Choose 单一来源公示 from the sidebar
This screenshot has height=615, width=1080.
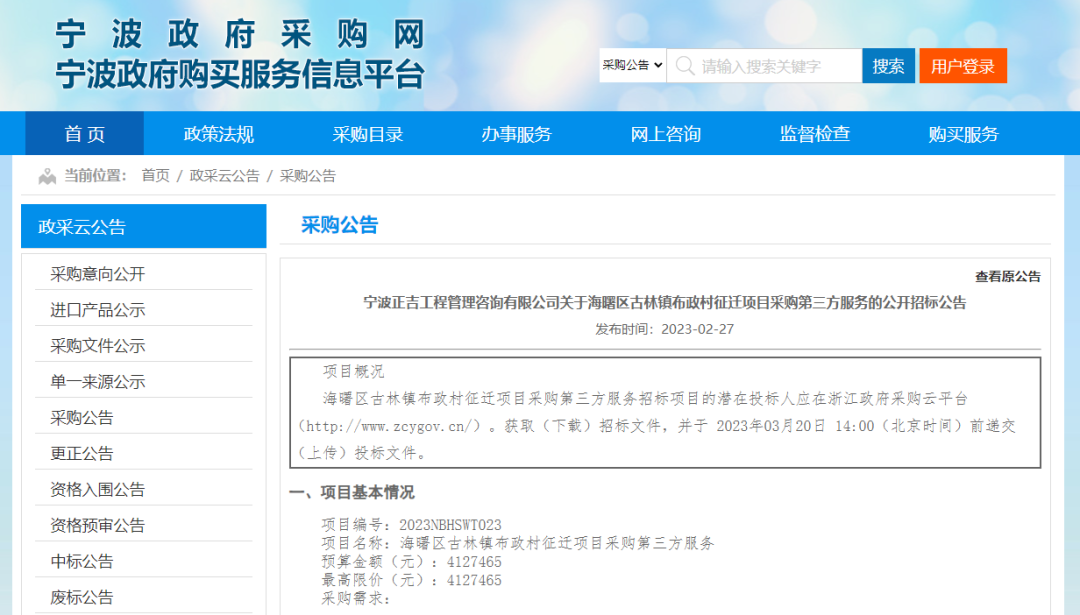[98, 382]
